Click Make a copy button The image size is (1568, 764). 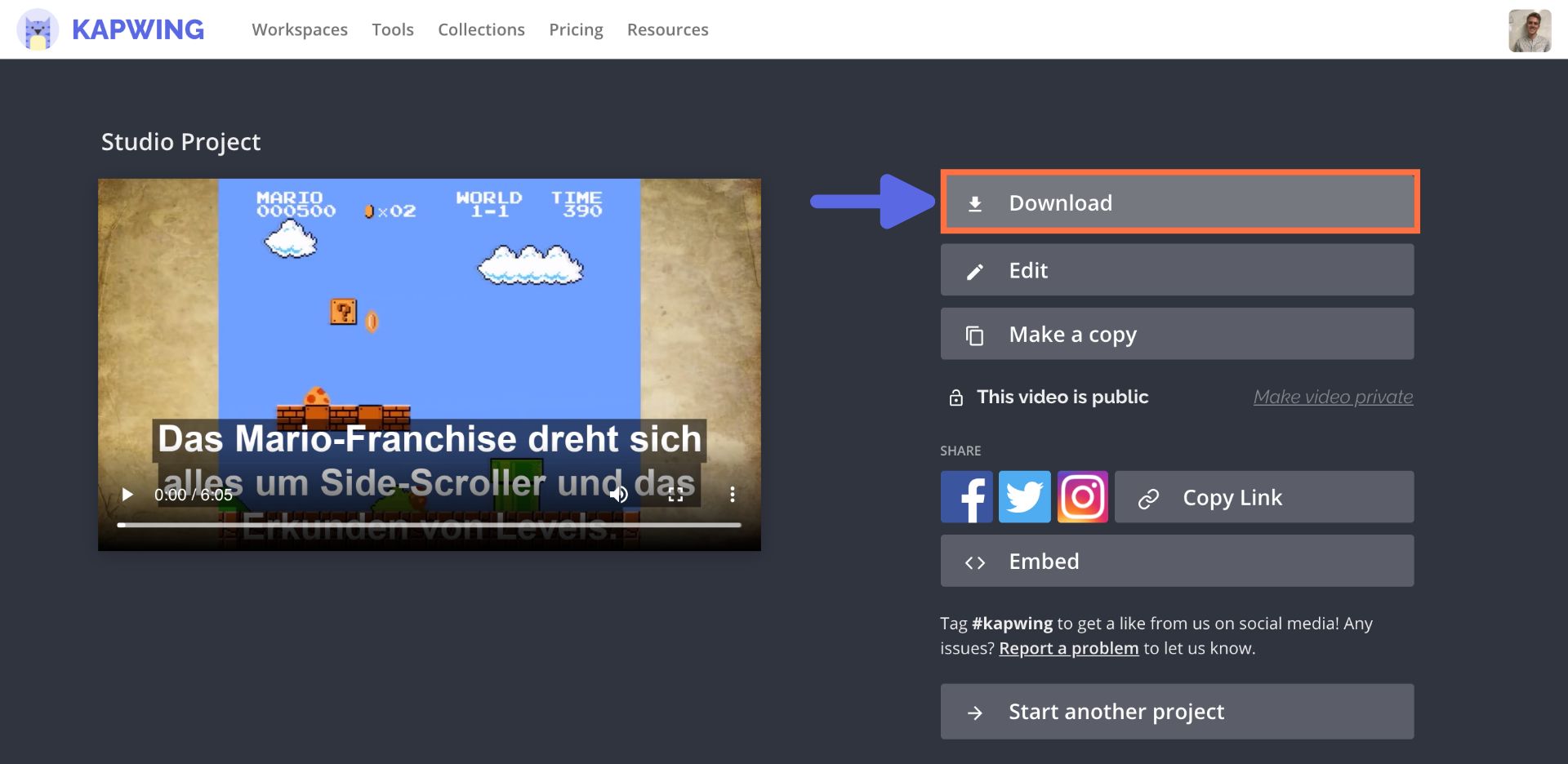pos(1177,335)
